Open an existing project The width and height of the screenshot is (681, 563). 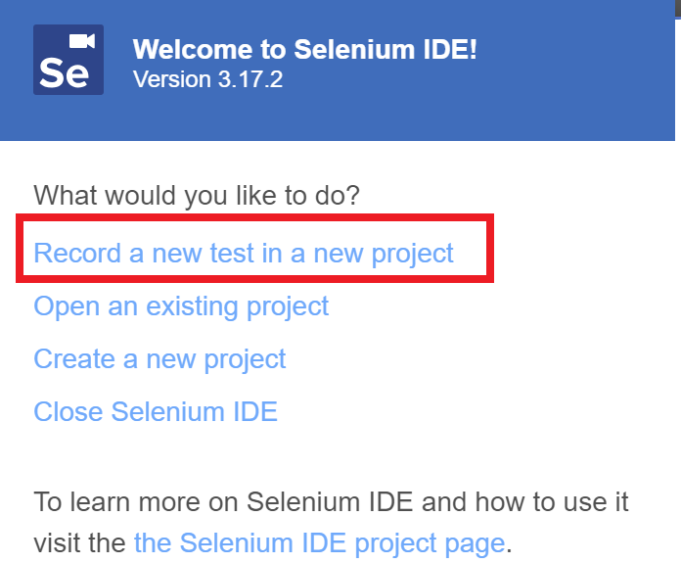[x=181, y=307]
